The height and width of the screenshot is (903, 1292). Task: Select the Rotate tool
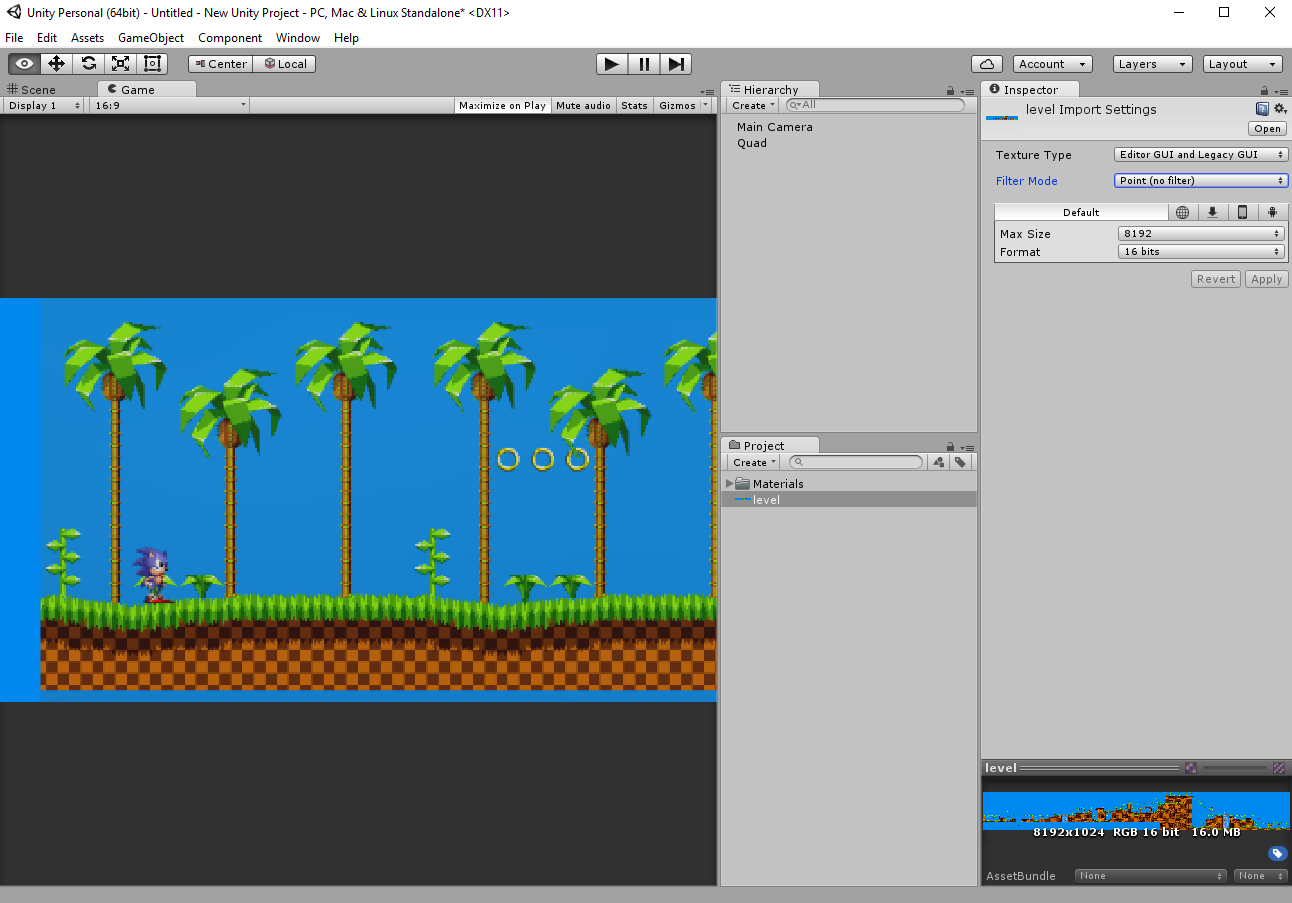88,63
